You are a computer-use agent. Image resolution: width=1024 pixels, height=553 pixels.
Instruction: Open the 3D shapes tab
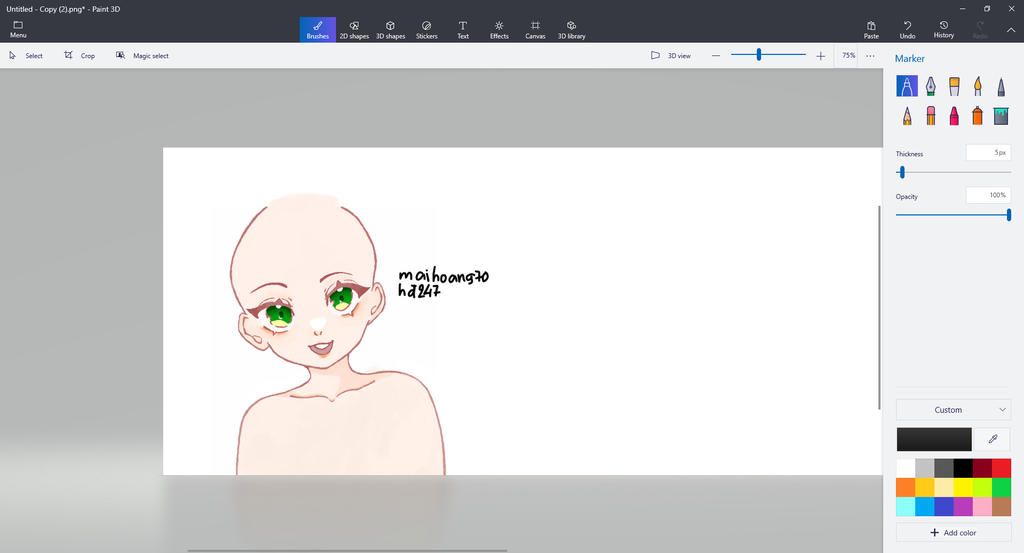(391, 29)
